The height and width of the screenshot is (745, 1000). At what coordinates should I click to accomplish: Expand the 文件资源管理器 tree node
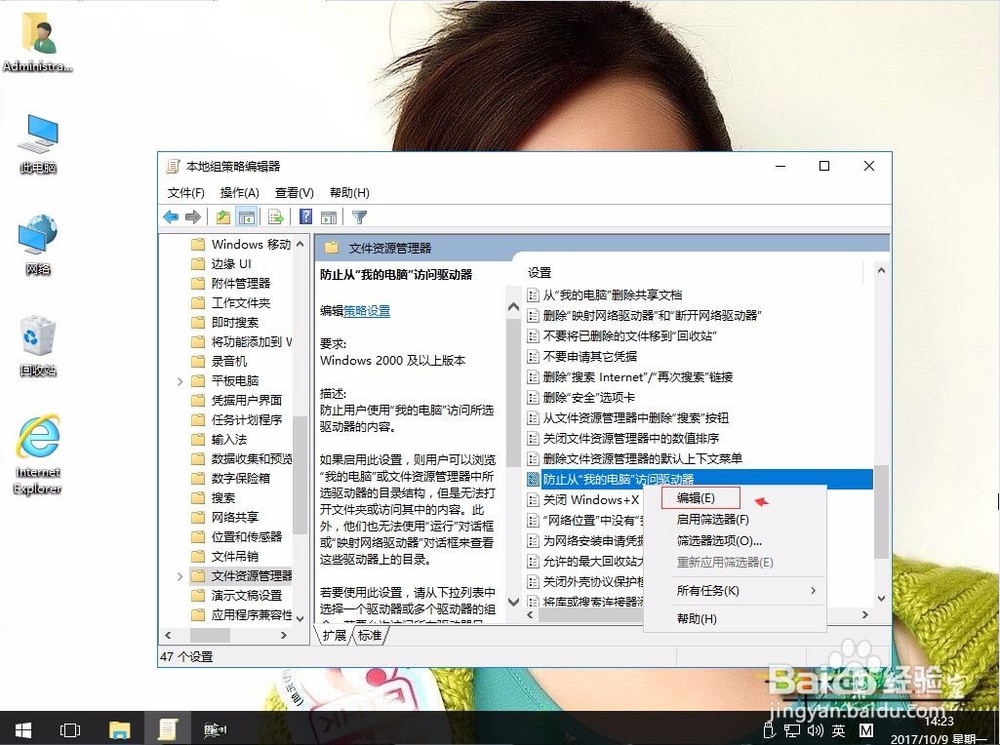(180, 577)
